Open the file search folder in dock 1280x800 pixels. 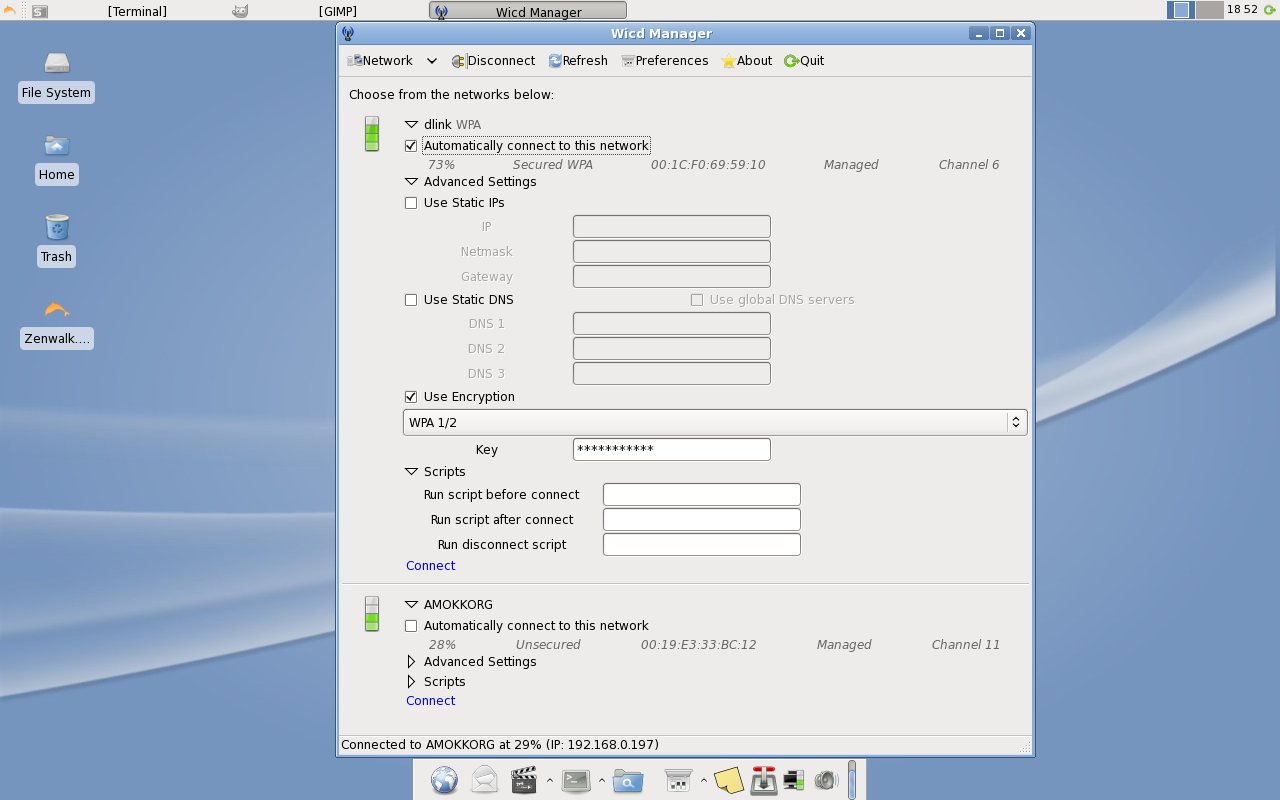click(x=628, y=780)
